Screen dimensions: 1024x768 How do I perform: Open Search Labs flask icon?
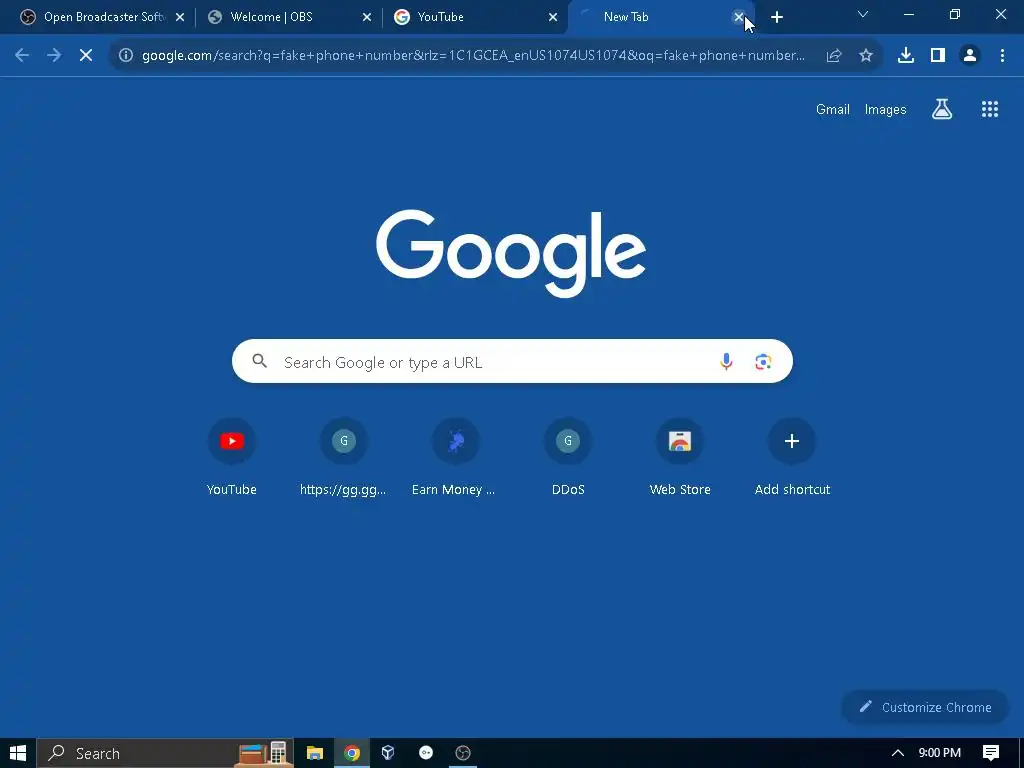coord(942,109)
